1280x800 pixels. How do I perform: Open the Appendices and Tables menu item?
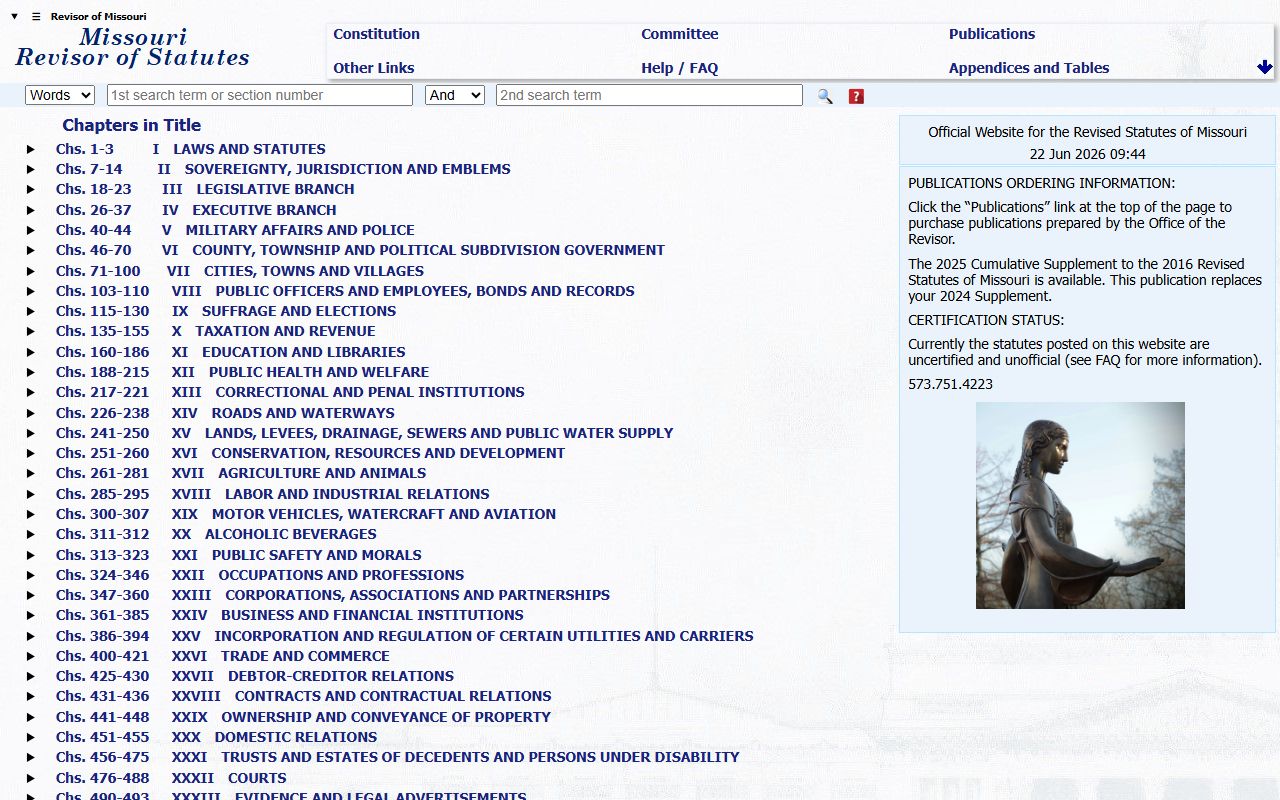(1029, 68)
